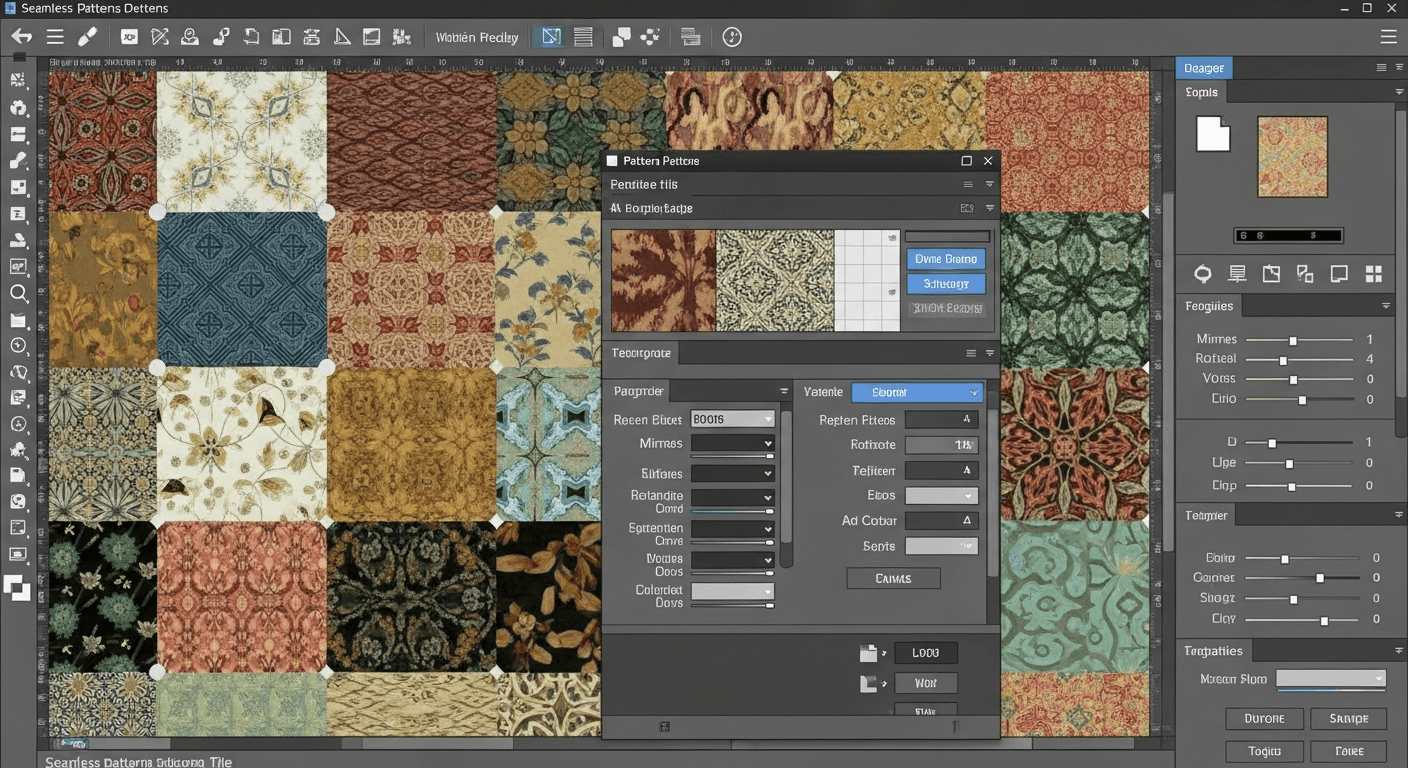Switch to the Topis tab in the right panel

click(1200, 91)
